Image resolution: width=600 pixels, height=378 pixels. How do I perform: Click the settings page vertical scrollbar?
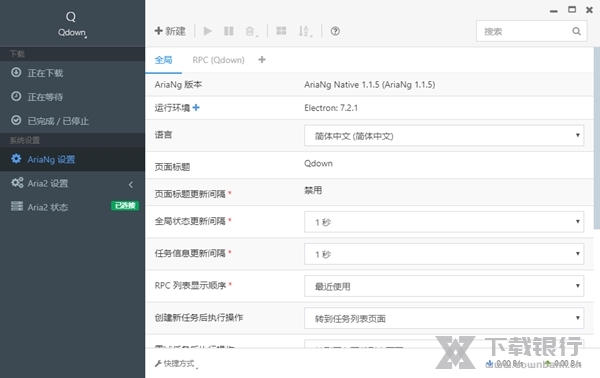click(597, 138)
